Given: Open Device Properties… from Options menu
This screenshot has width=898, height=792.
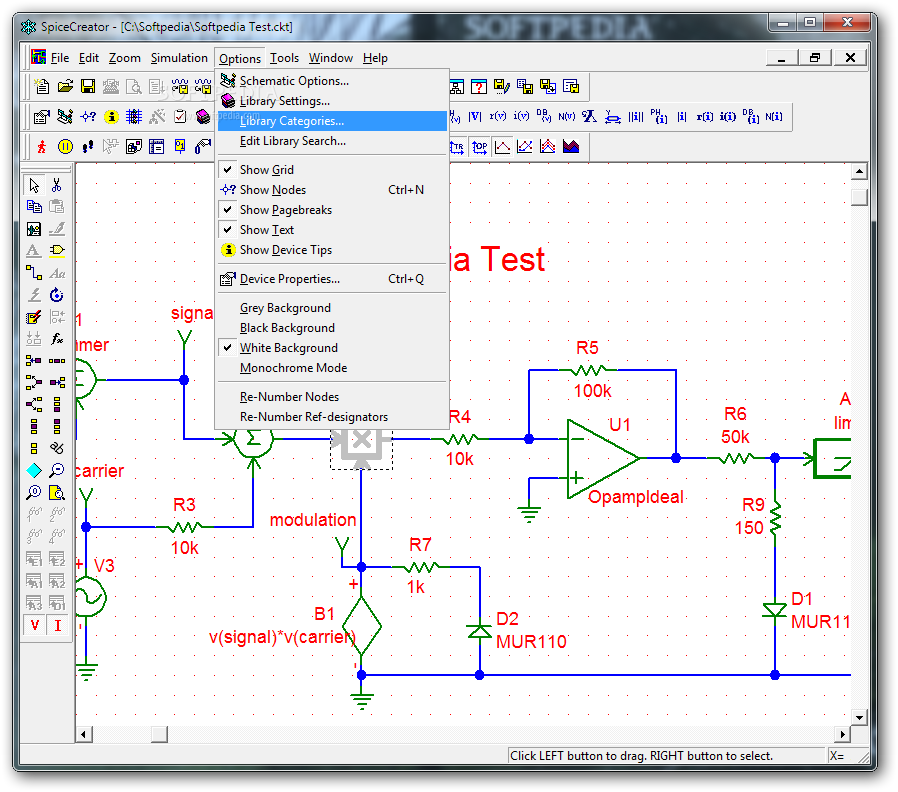Looking at the screenshot, I should tap(332, 279).
